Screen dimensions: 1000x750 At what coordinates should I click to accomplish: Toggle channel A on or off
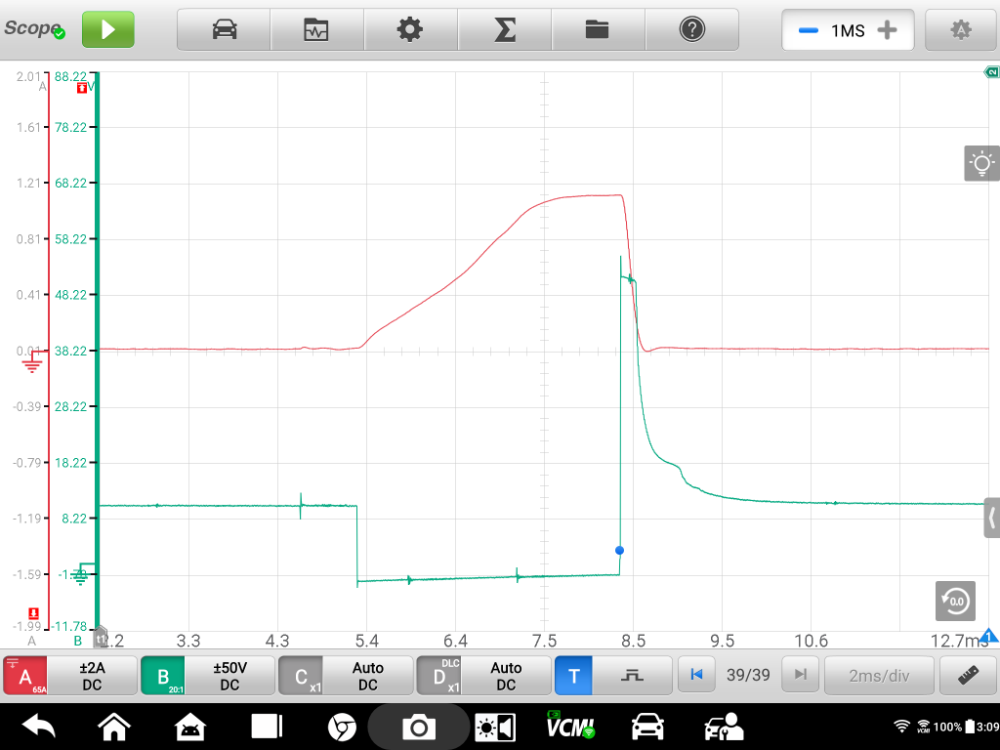click(x=25, y=676)
